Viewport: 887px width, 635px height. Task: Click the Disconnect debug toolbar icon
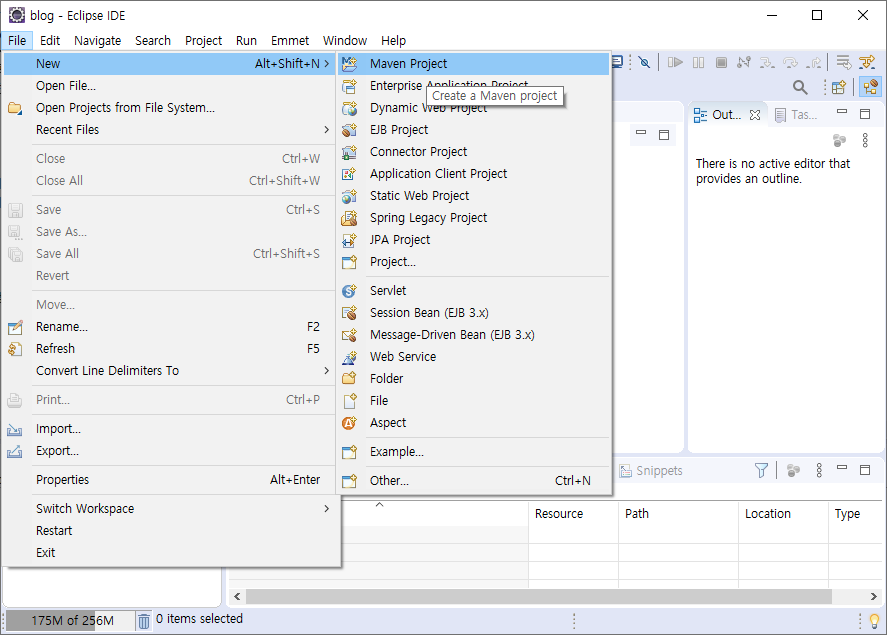click(744, 62)
